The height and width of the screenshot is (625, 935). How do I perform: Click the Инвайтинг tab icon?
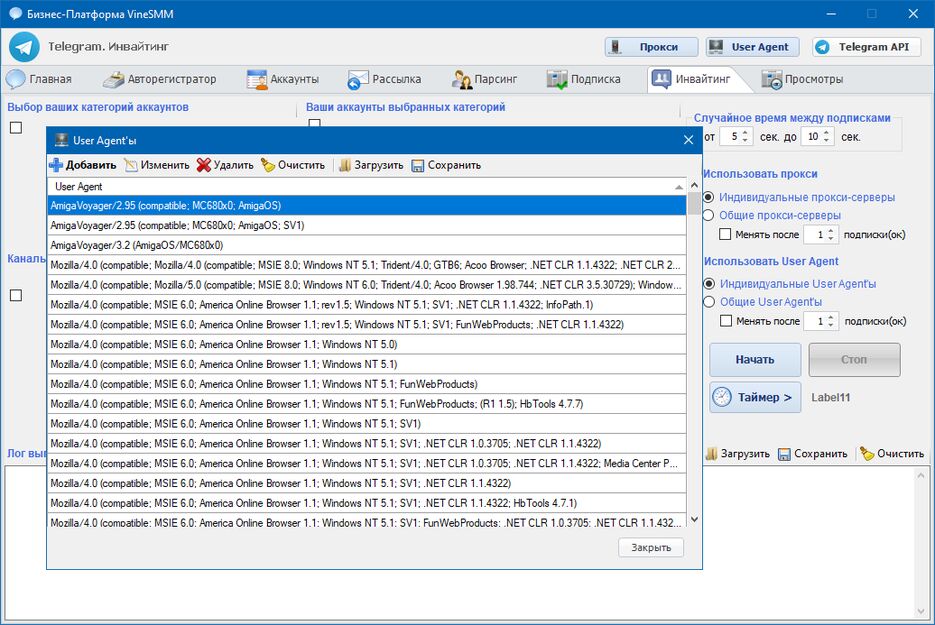point(661,79)
